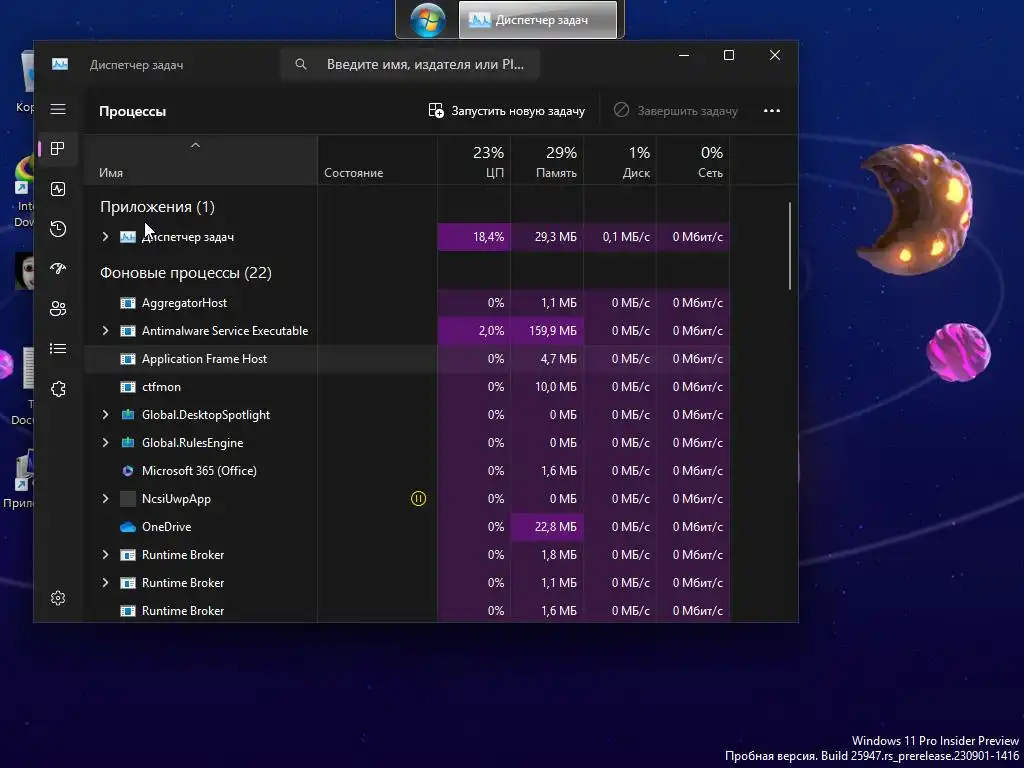Expand the NcsiUwpApp row
The image size is (1024, 768).
click(x=105, y=499)
